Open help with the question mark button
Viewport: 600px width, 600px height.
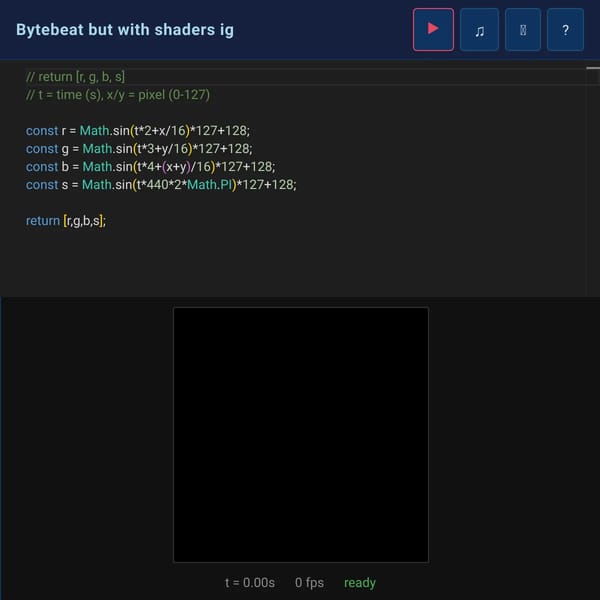[565, 29]
